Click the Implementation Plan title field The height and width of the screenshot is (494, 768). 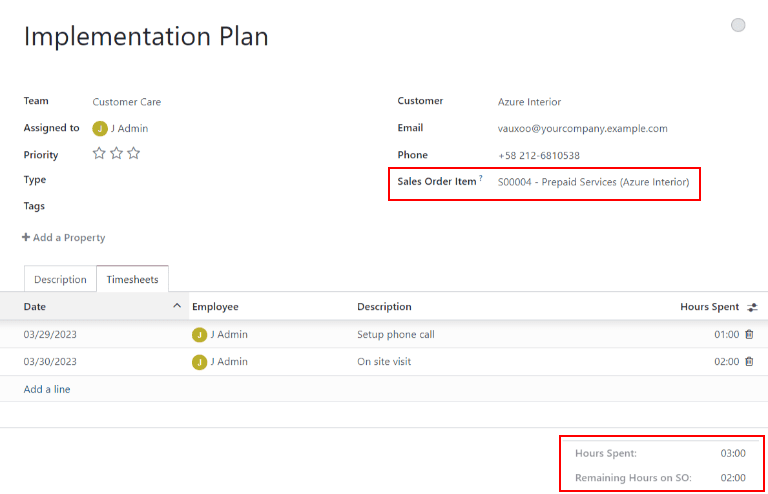click(x=146, y=37)
